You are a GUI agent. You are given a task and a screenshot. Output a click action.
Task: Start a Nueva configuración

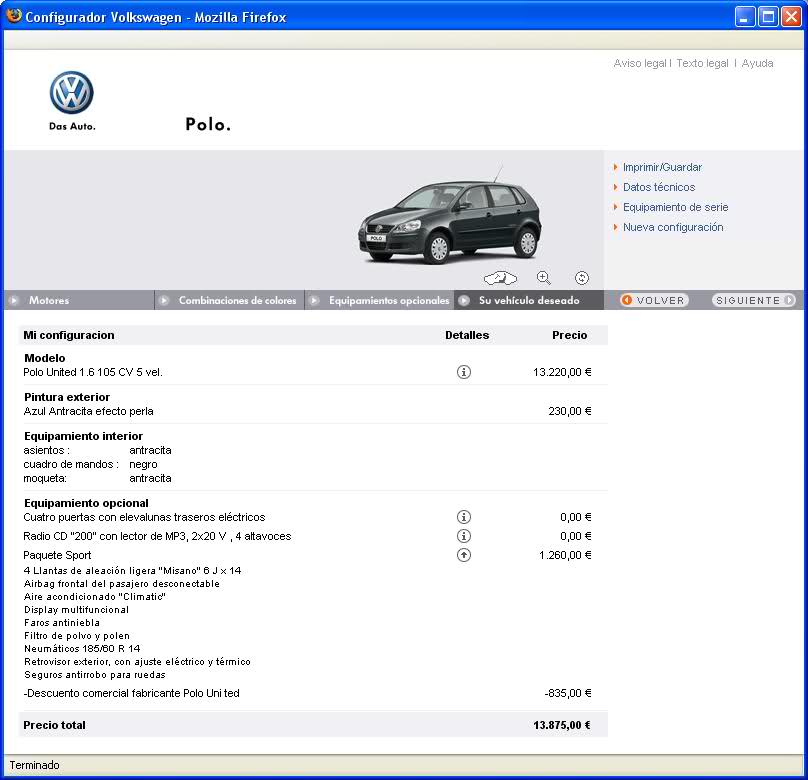point(672,227)
